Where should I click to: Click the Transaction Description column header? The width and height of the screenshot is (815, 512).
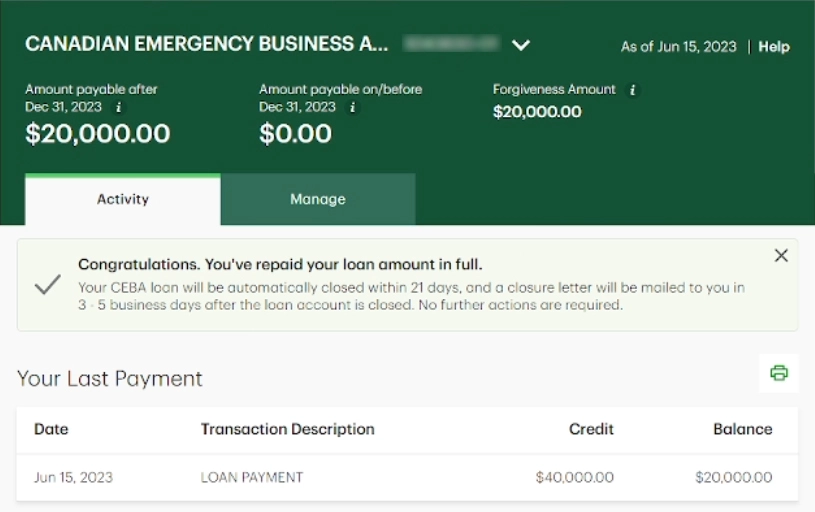[288, 429]
